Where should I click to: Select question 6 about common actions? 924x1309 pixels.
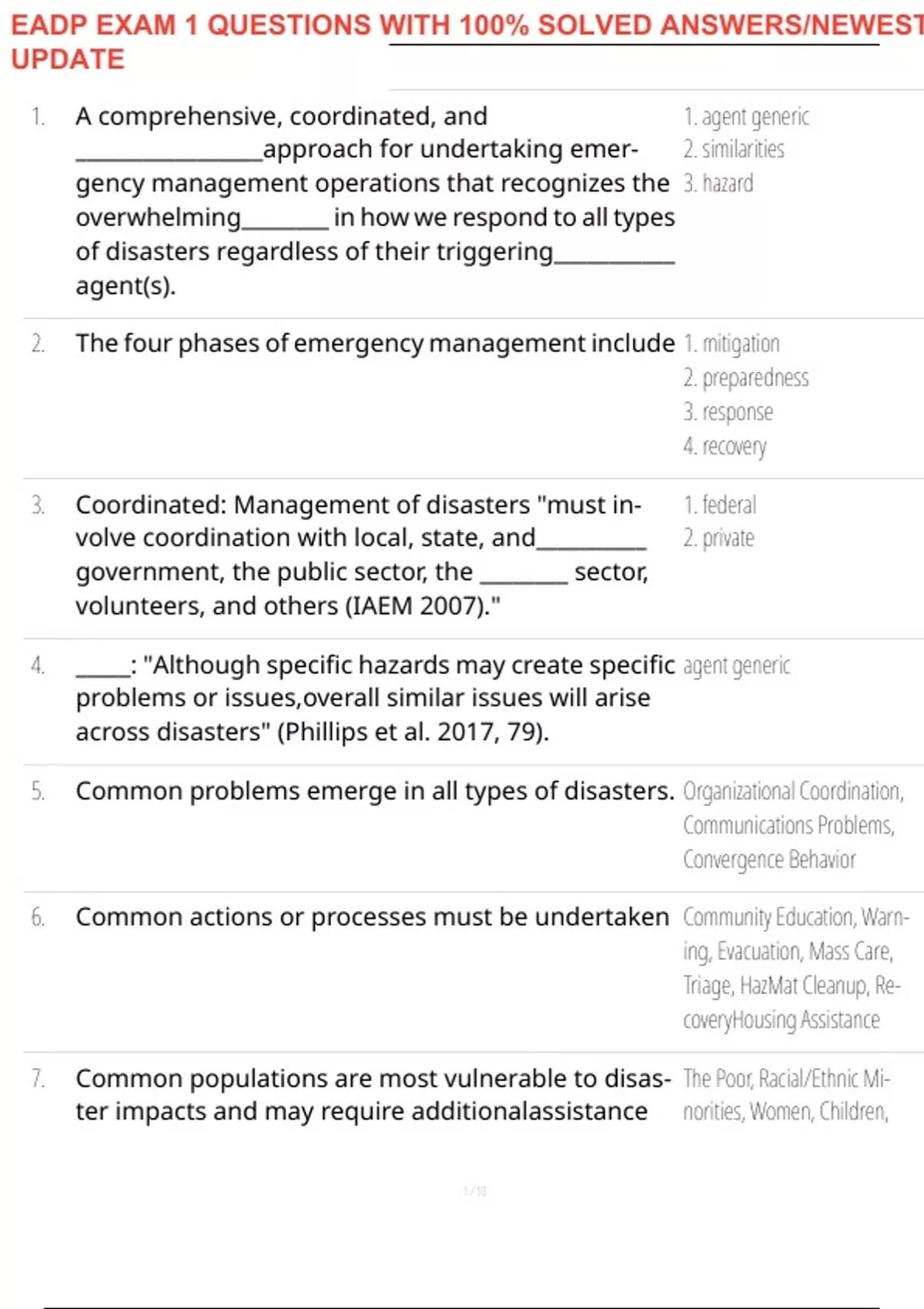click(373, 917)
